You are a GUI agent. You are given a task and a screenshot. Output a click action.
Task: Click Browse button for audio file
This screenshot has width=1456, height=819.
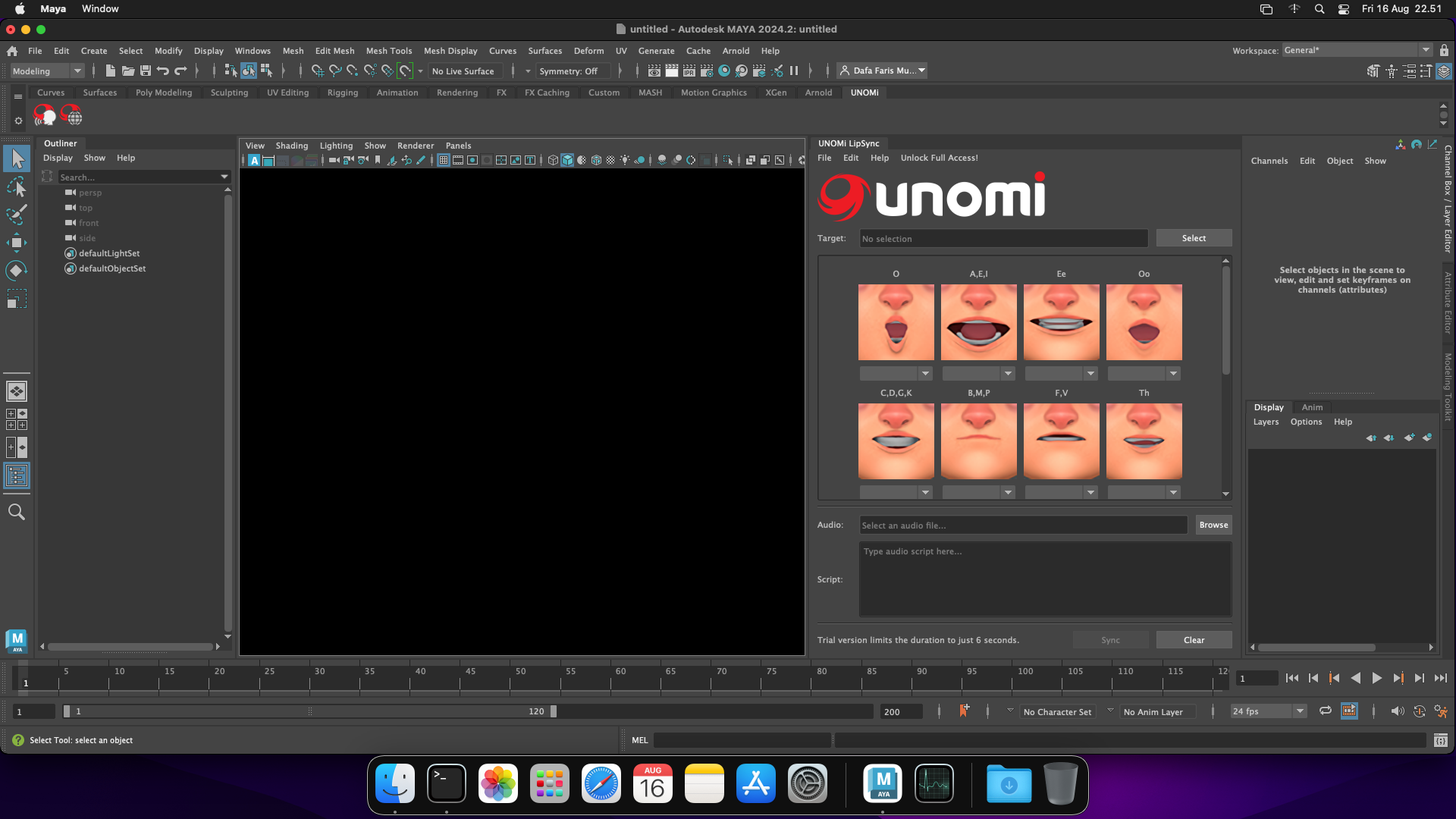tap(1213, 525)
